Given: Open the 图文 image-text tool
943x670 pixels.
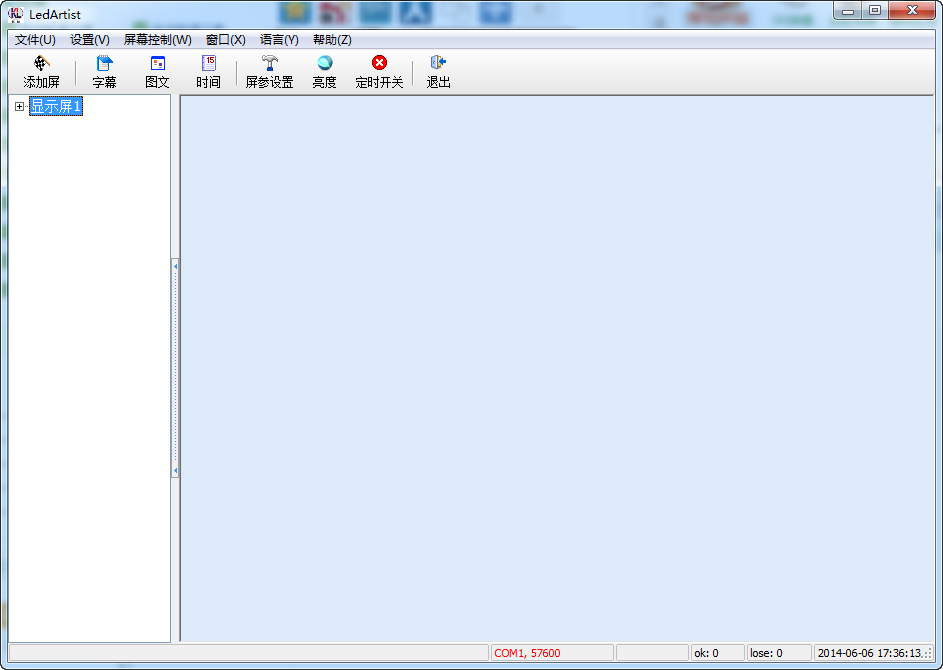Looking at the screenshot, I should 158,72.
